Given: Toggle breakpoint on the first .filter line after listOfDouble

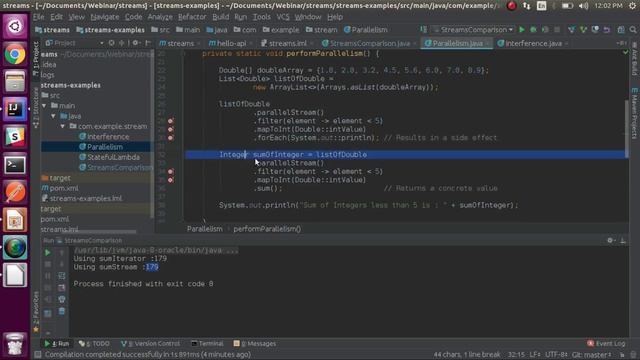Looking at the screenshot, I should (171, 121).
